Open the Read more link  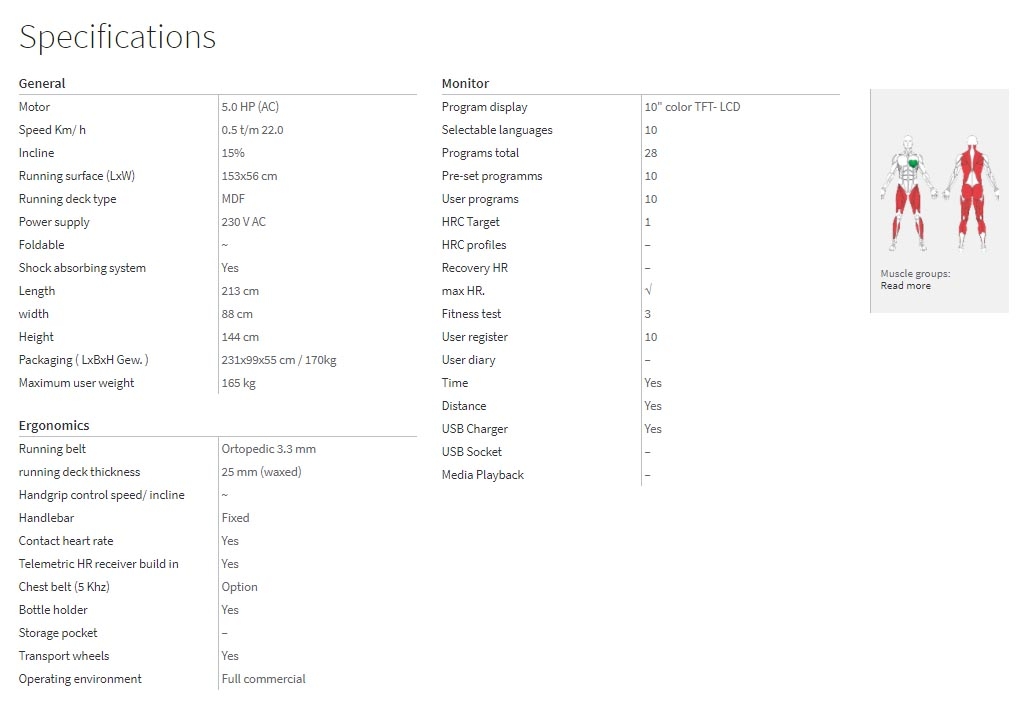click(905, 286)
